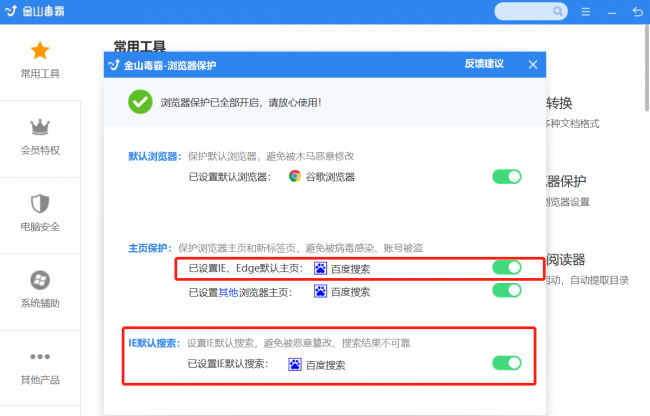
Task: Click Baidu paw icon in IE默认搜索 row
Action: (295, 365)
